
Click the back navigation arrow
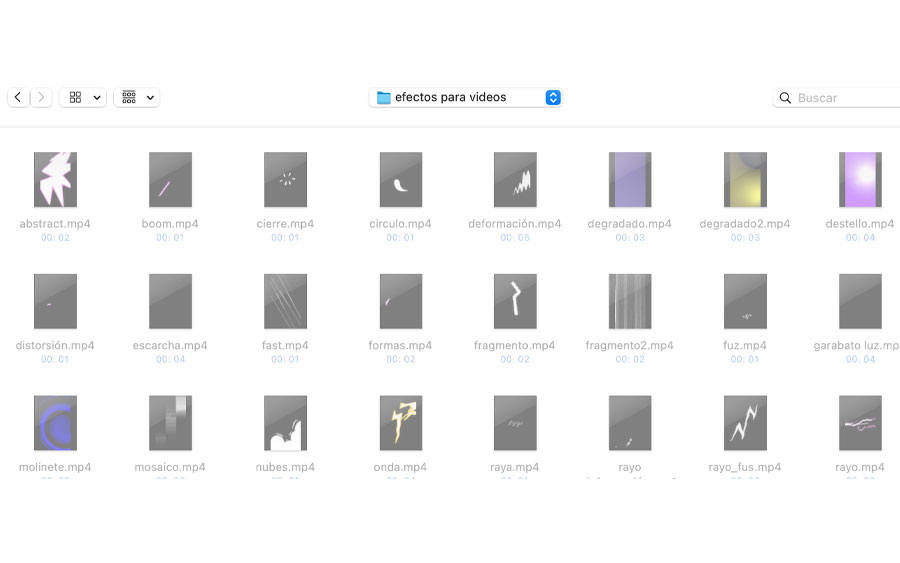click(18, 98)
